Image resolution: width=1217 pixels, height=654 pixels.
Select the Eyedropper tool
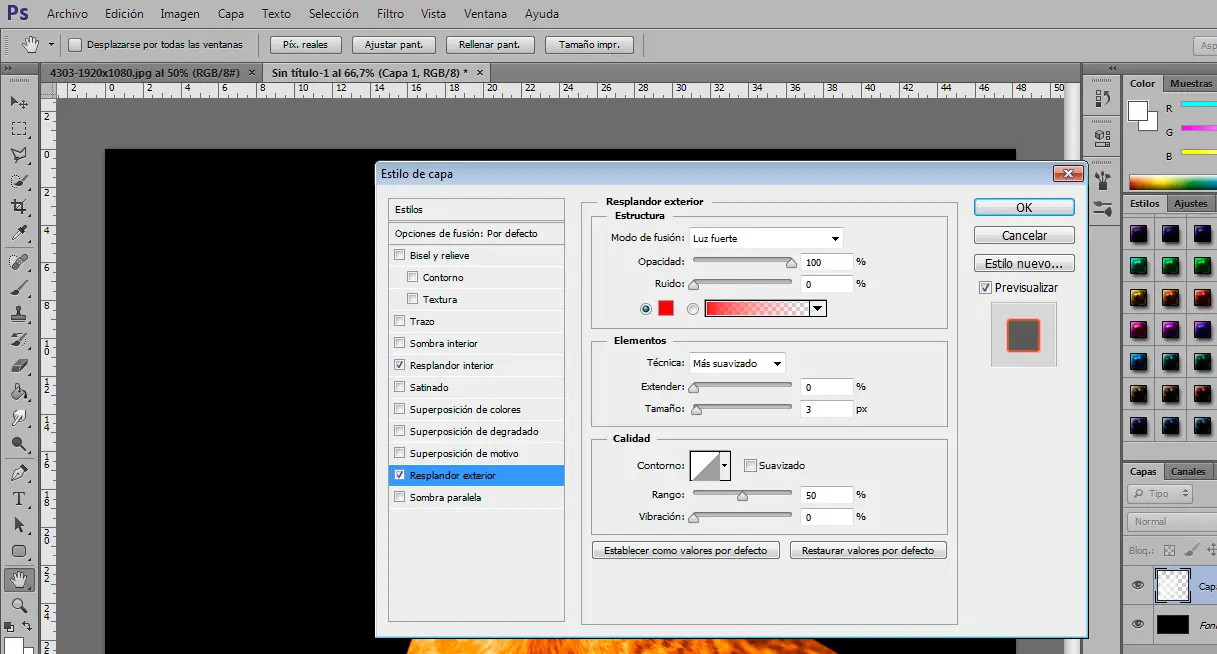(x=19, y=233)
